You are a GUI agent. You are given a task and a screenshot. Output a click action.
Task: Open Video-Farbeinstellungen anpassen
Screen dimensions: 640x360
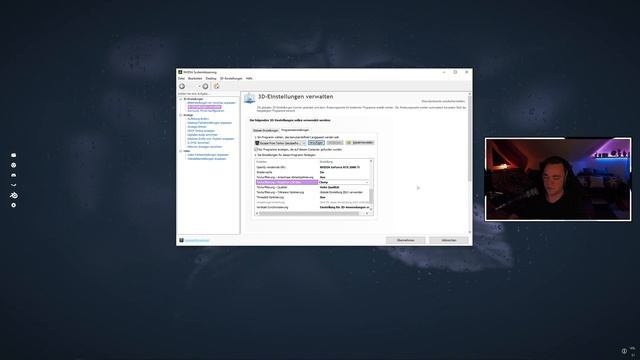coord(208,155)
